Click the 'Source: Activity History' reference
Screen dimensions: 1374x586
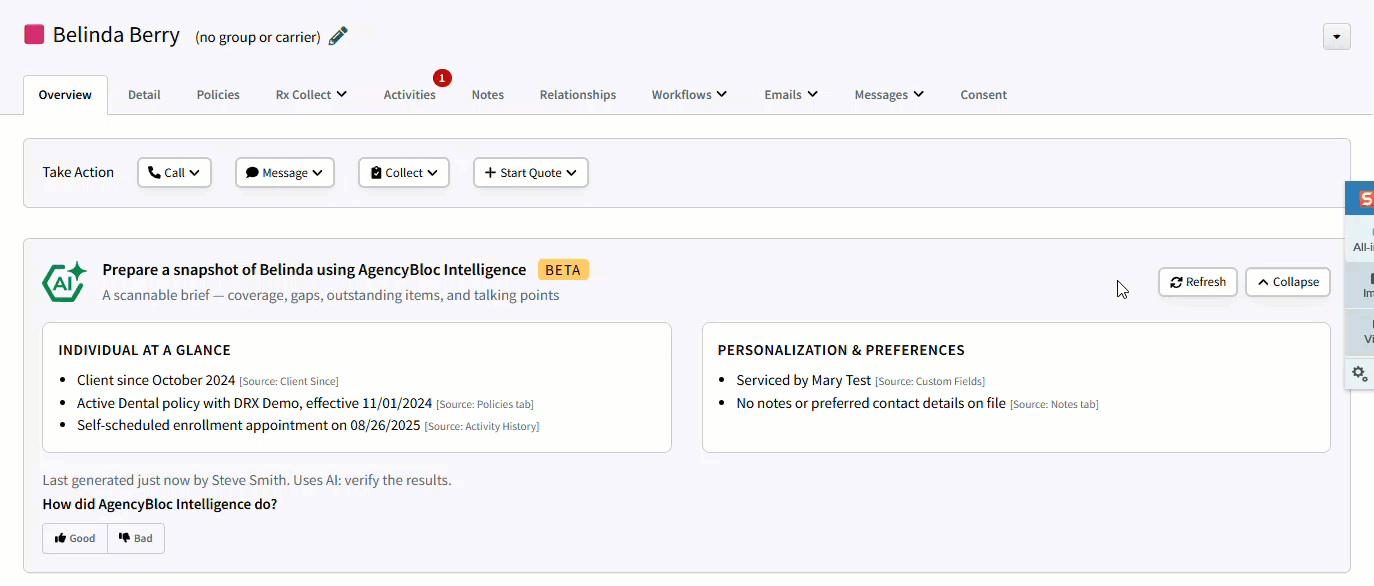tap(482, 426)
